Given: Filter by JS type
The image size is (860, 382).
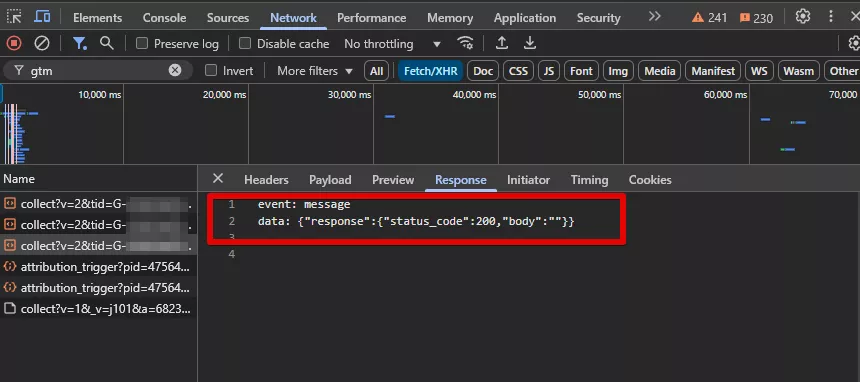Looking at the screenshot, I should [x=549, y=71].
